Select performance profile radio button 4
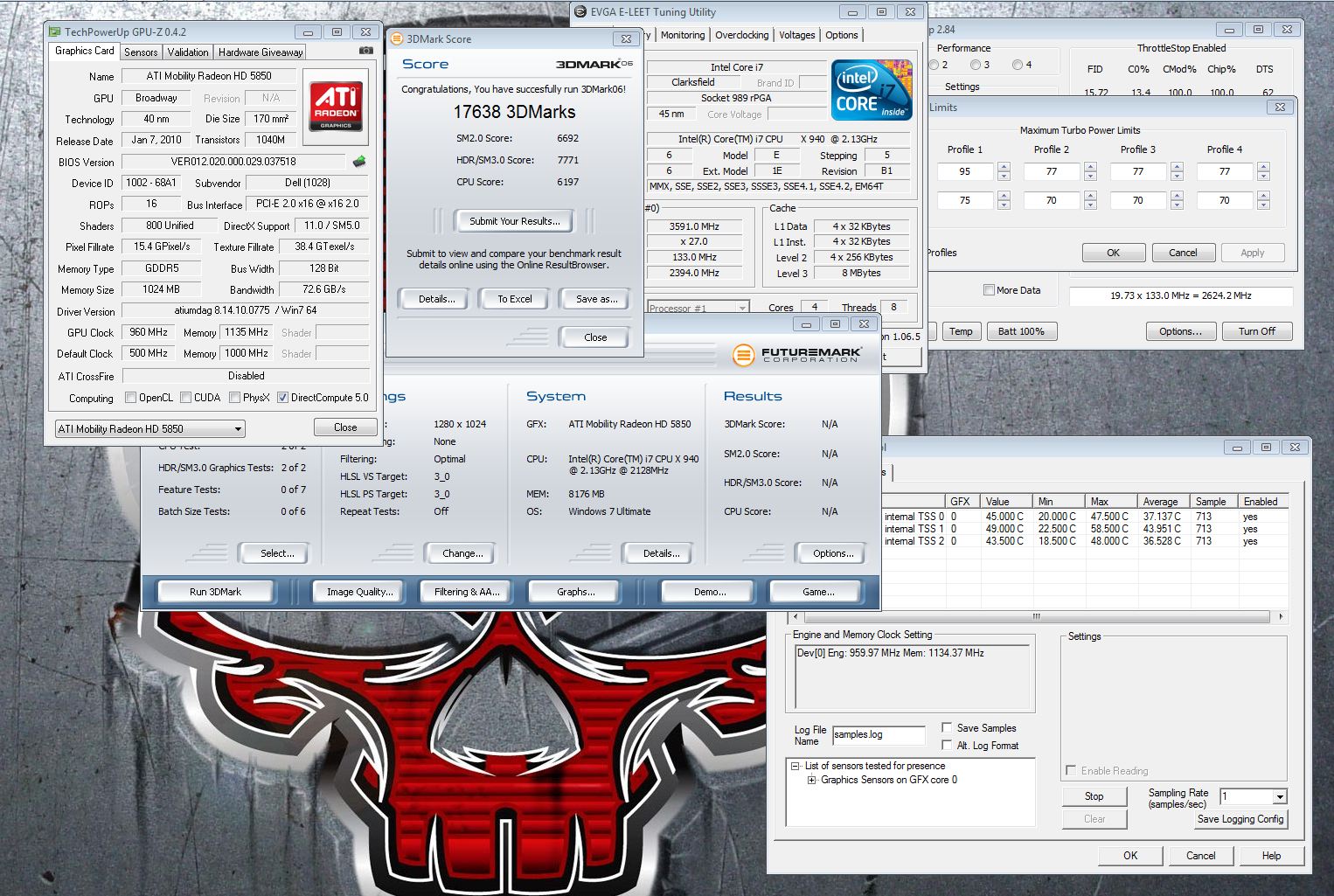The height and width of the screenshot is (896, 1334). tap(1017, 65)
